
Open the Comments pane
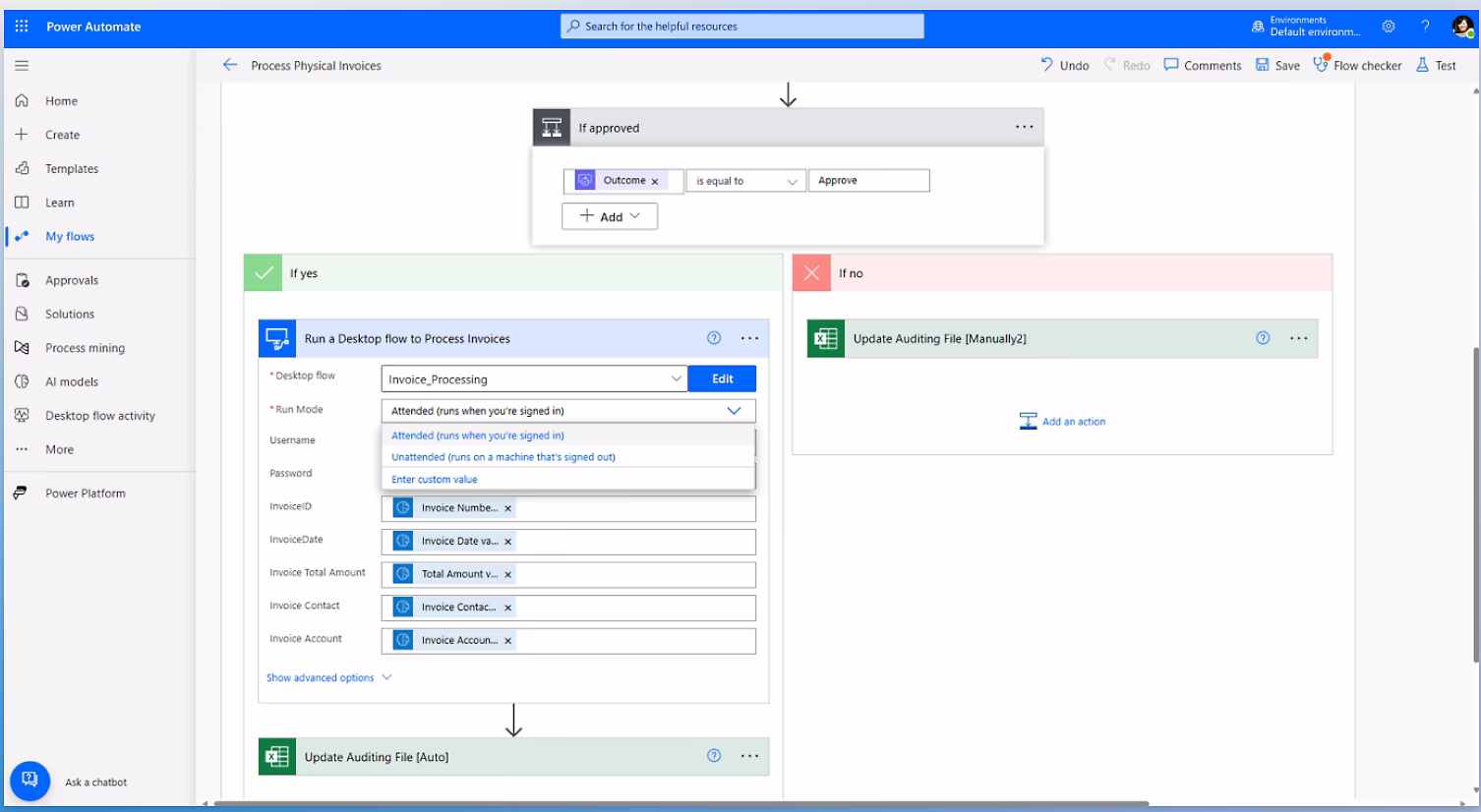click(1203, 65)
